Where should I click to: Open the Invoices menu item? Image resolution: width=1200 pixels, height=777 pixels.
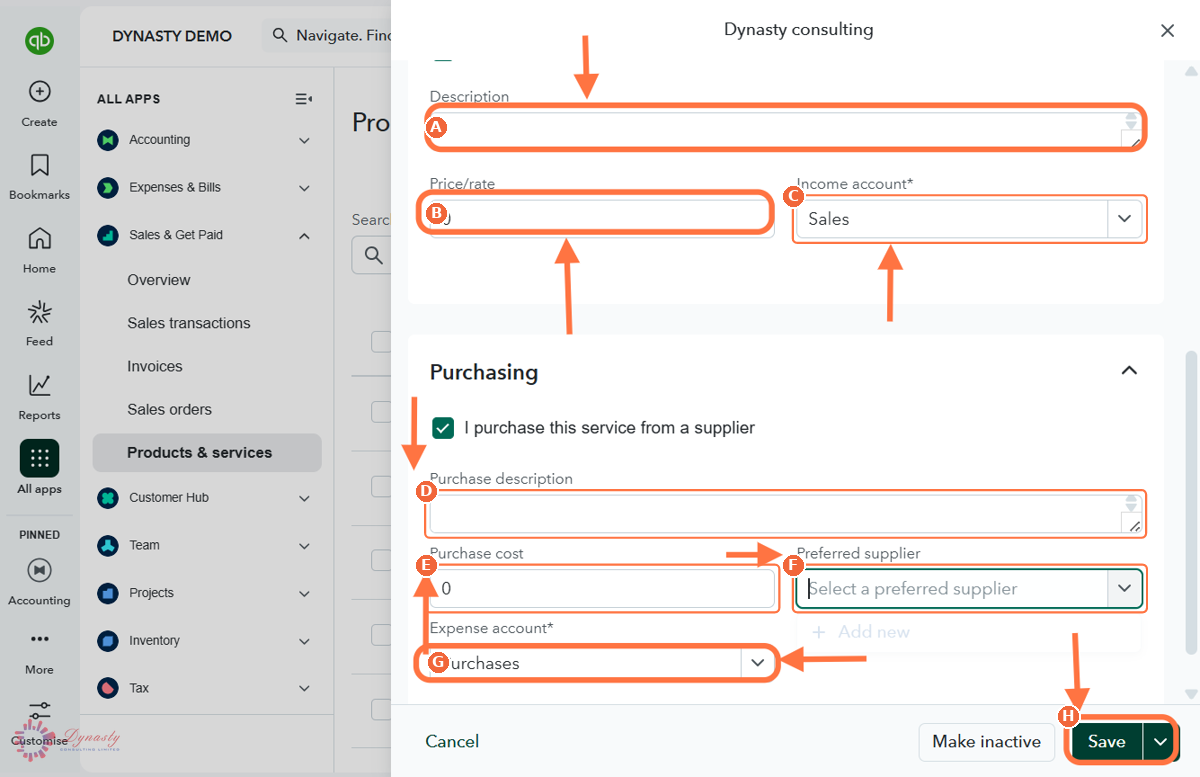(x=155, y=366)
